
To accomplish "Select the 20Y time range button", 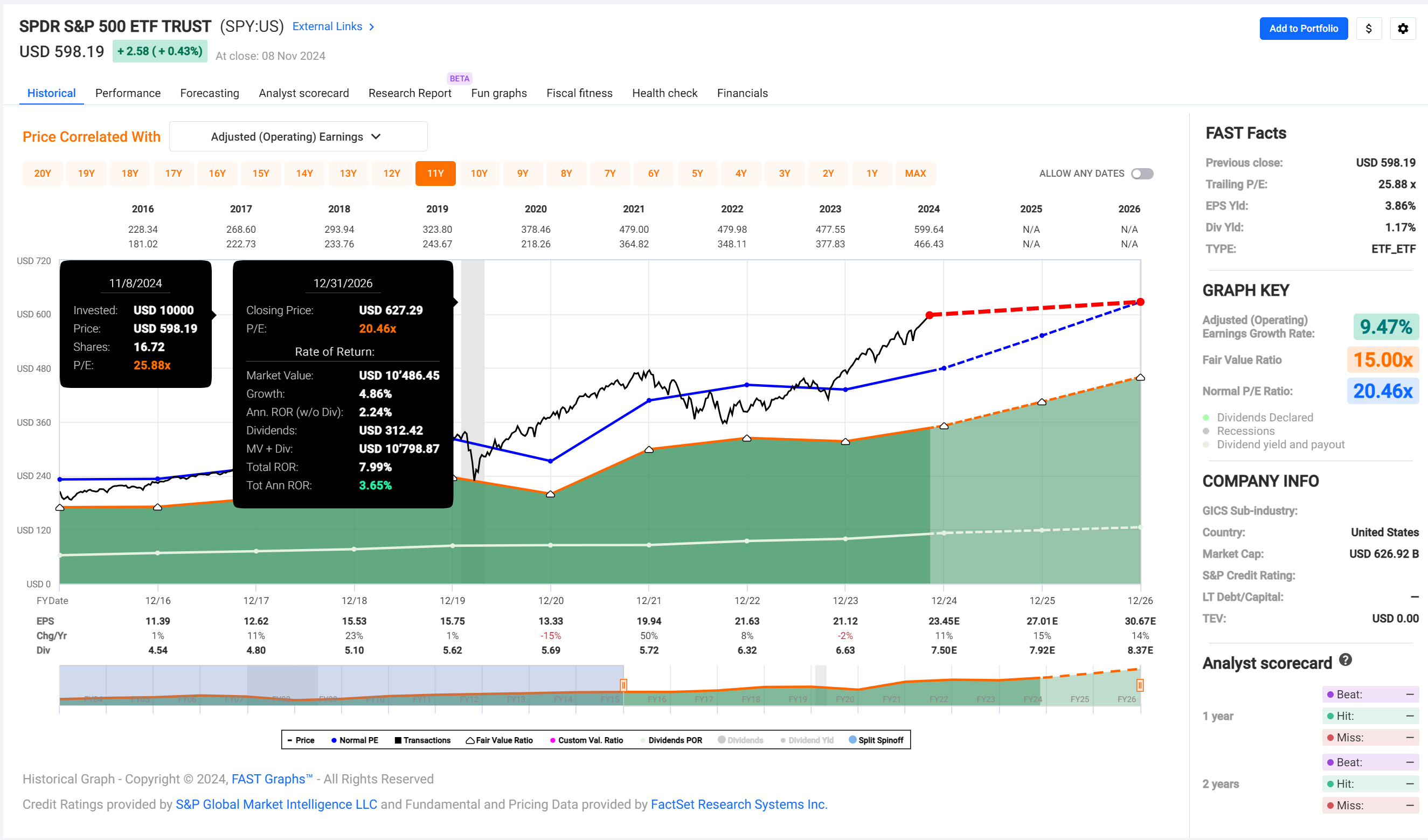I will point(43,173).
